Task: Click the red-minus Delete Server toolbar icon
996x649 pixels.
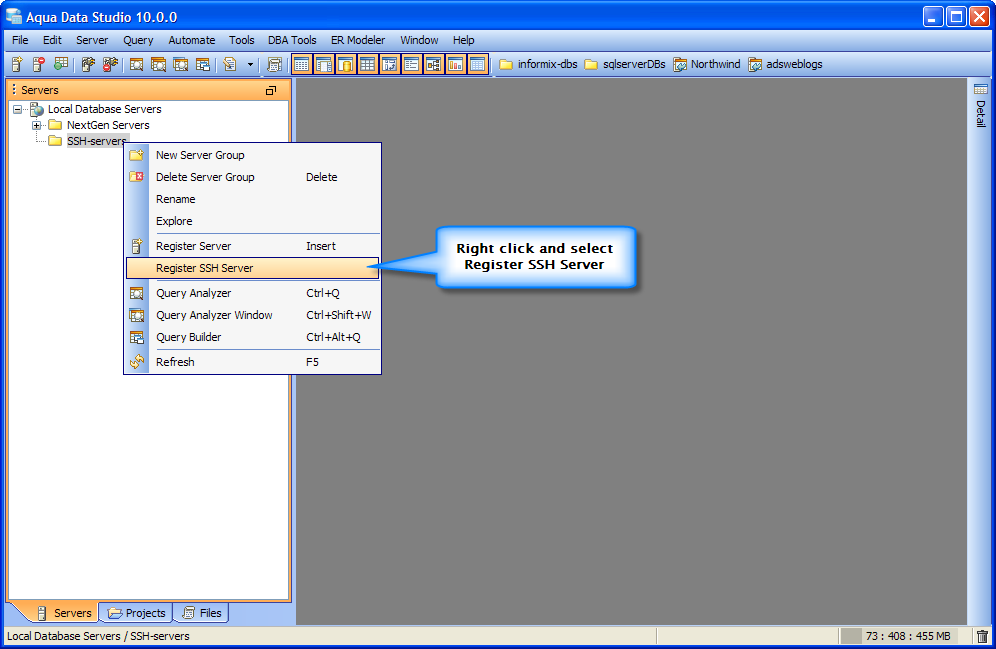Action: (39, 64)
